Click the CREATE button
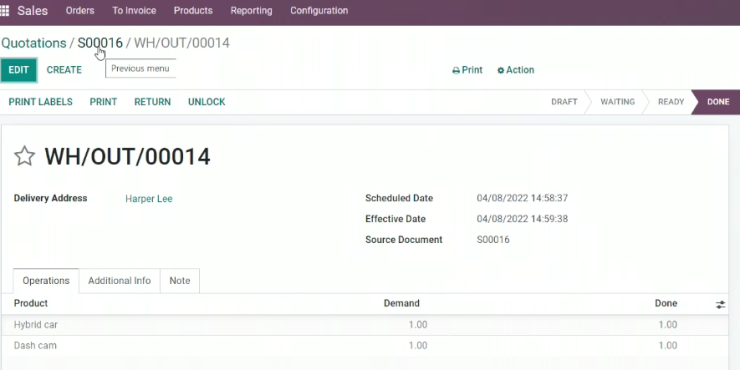Viewport: 740px width, 370px height. tap(64, 70)
